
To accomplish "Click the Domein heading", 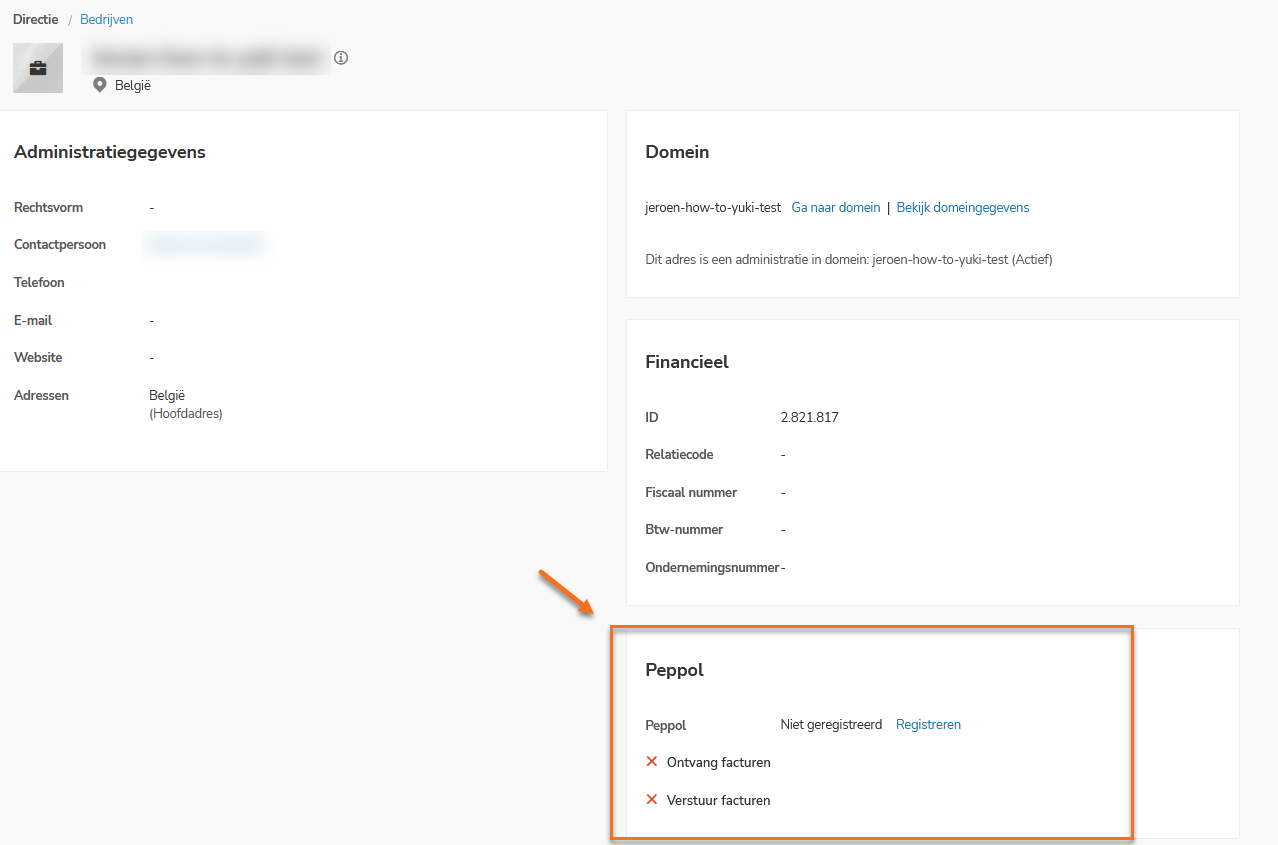I will 677,152.
